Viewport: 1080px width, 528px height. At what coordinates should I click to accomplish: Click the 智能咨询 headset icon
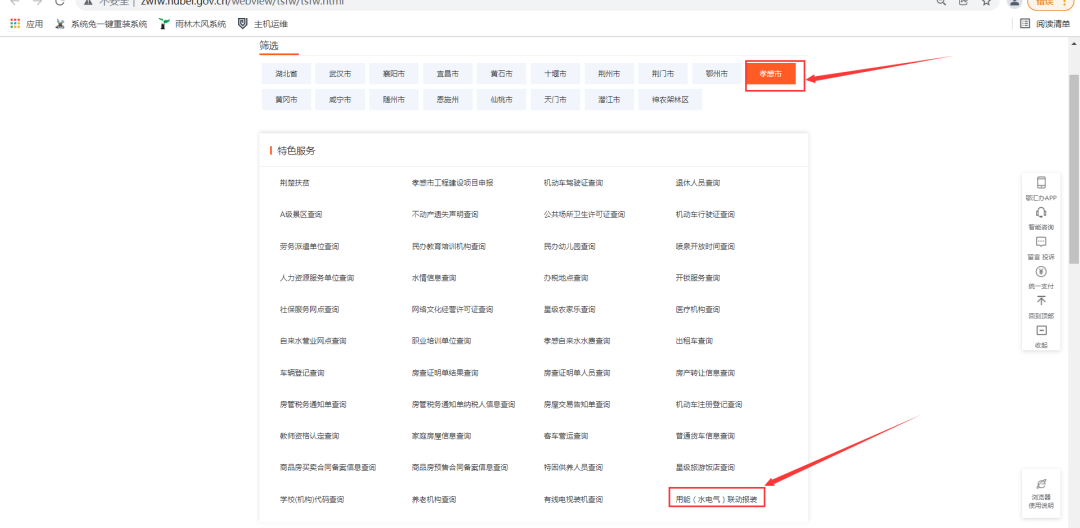(x=1041, y=213)
